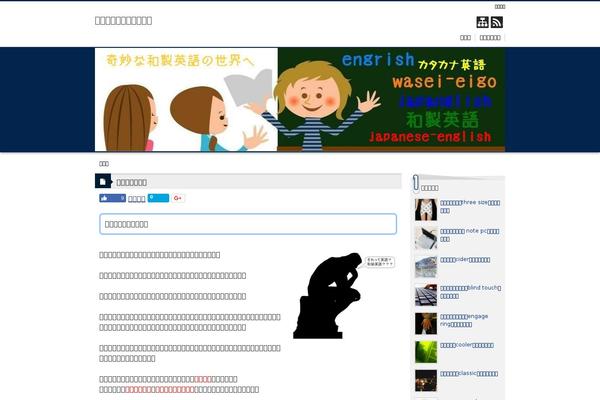The image size is (600, 400).
Task: Open the 'cooler' article thumbnail
Action: (426, 352)
